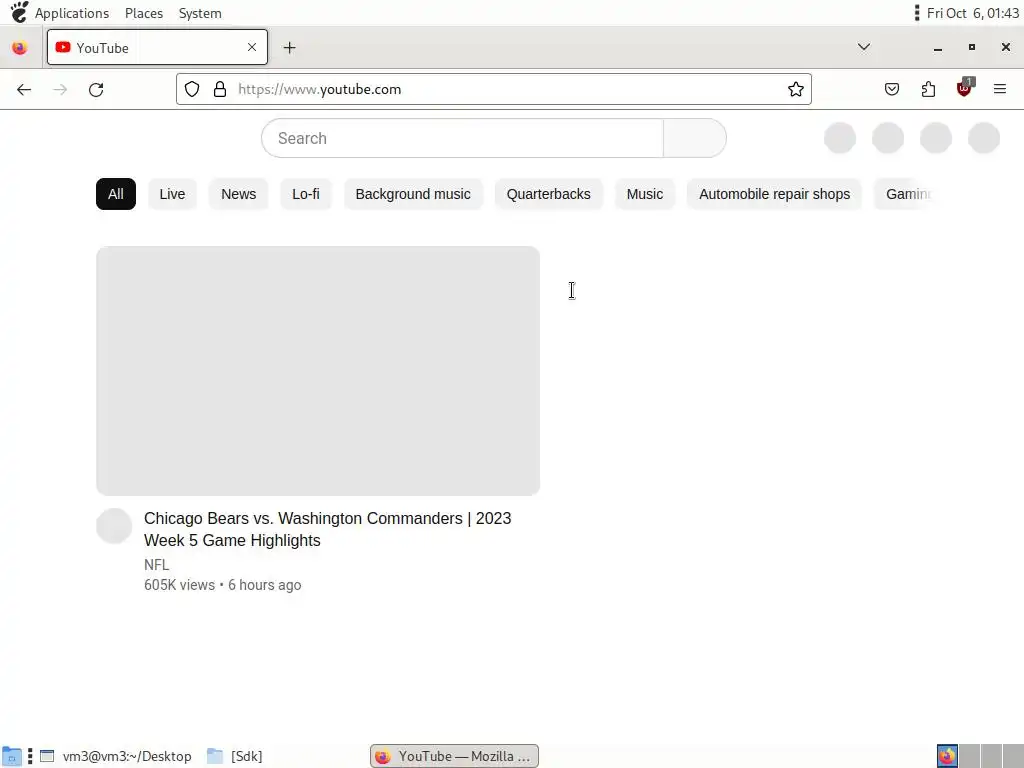
Task: Click the GNOME foot logo in the top panel
Action: pos(19,12)
